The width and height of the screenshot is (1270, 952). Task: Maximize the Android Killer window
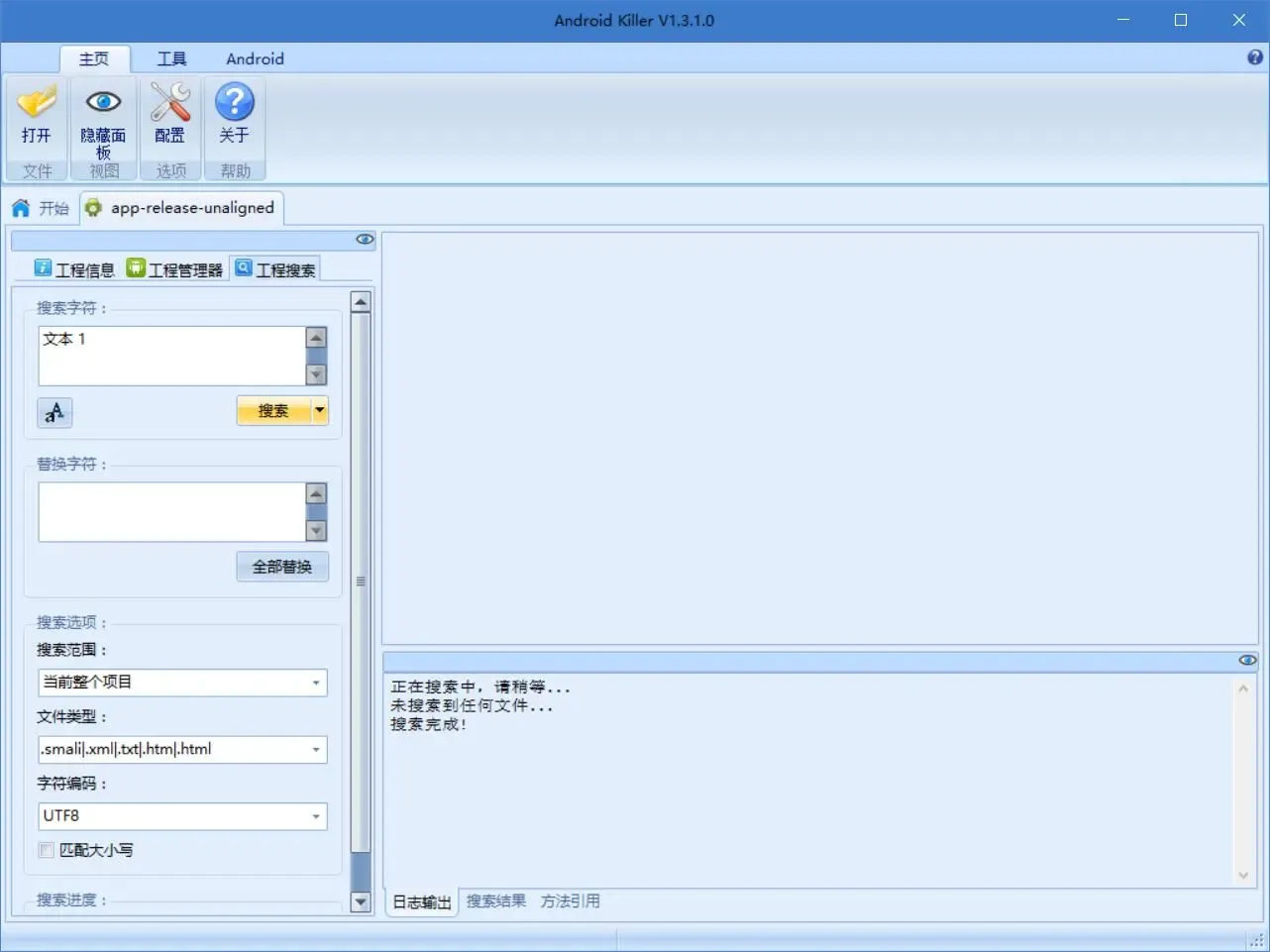point(1181,20)
